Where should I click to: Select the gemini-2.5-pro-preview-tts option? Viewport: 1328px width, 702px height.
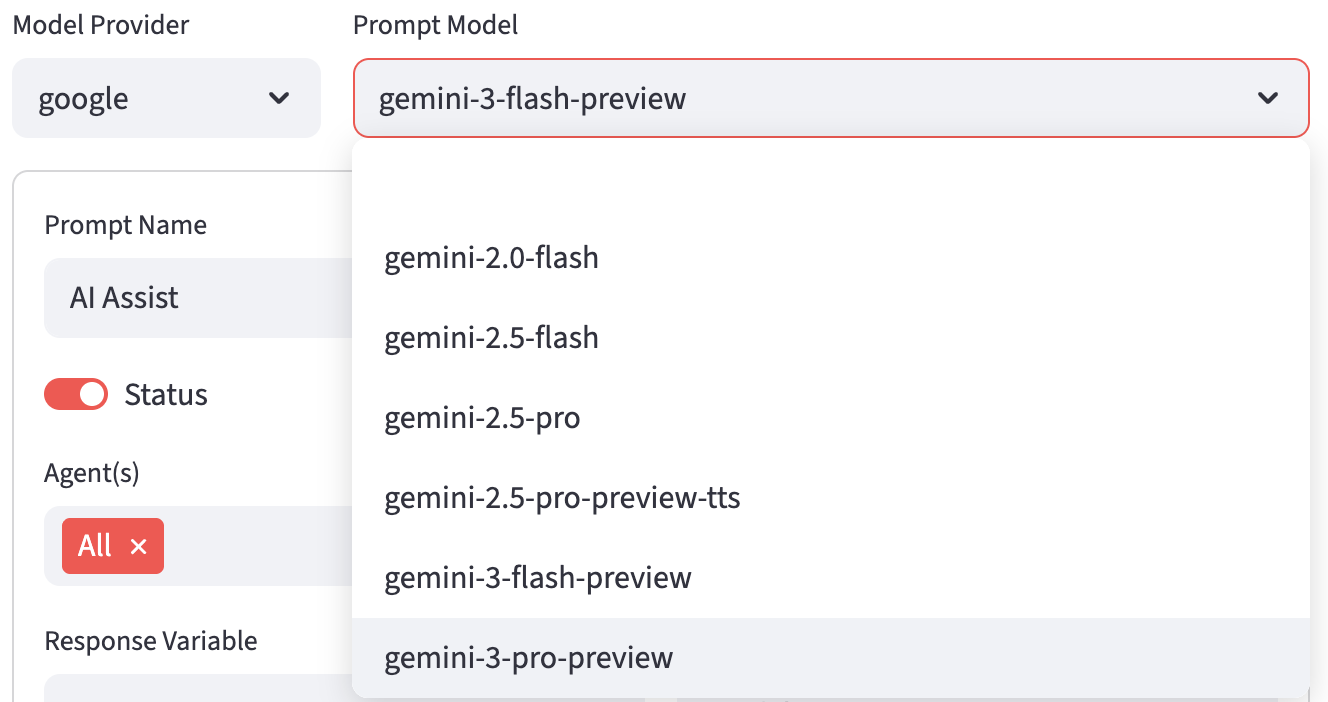click(562, 498)
